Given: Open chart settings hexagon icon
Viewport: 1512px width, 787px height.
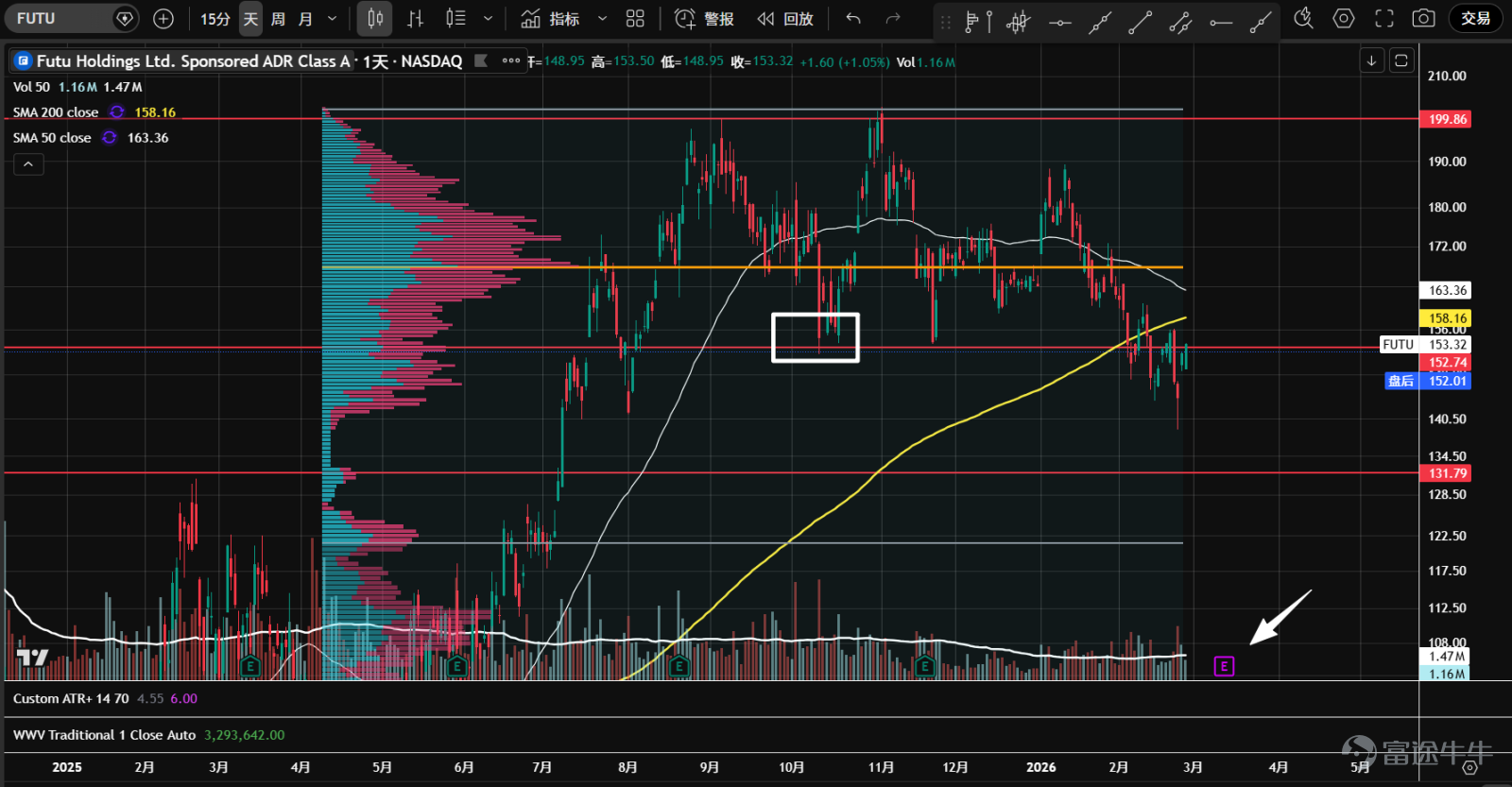Looking at the screenshot, I should (x=1344, y=18).
